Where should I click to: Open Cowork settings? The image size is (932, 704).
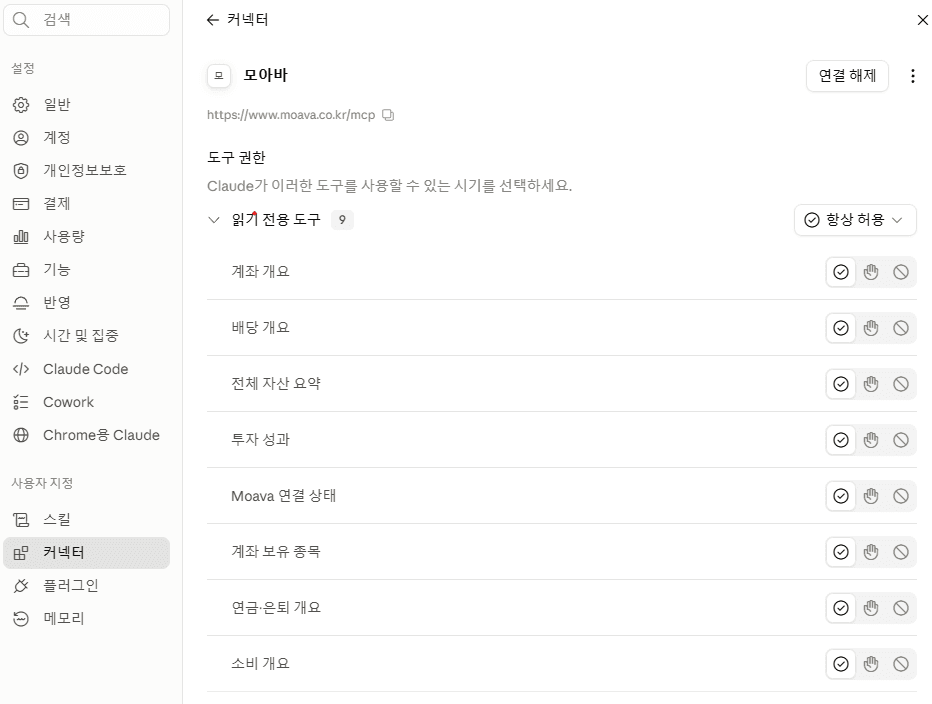(x=87, y=402)
